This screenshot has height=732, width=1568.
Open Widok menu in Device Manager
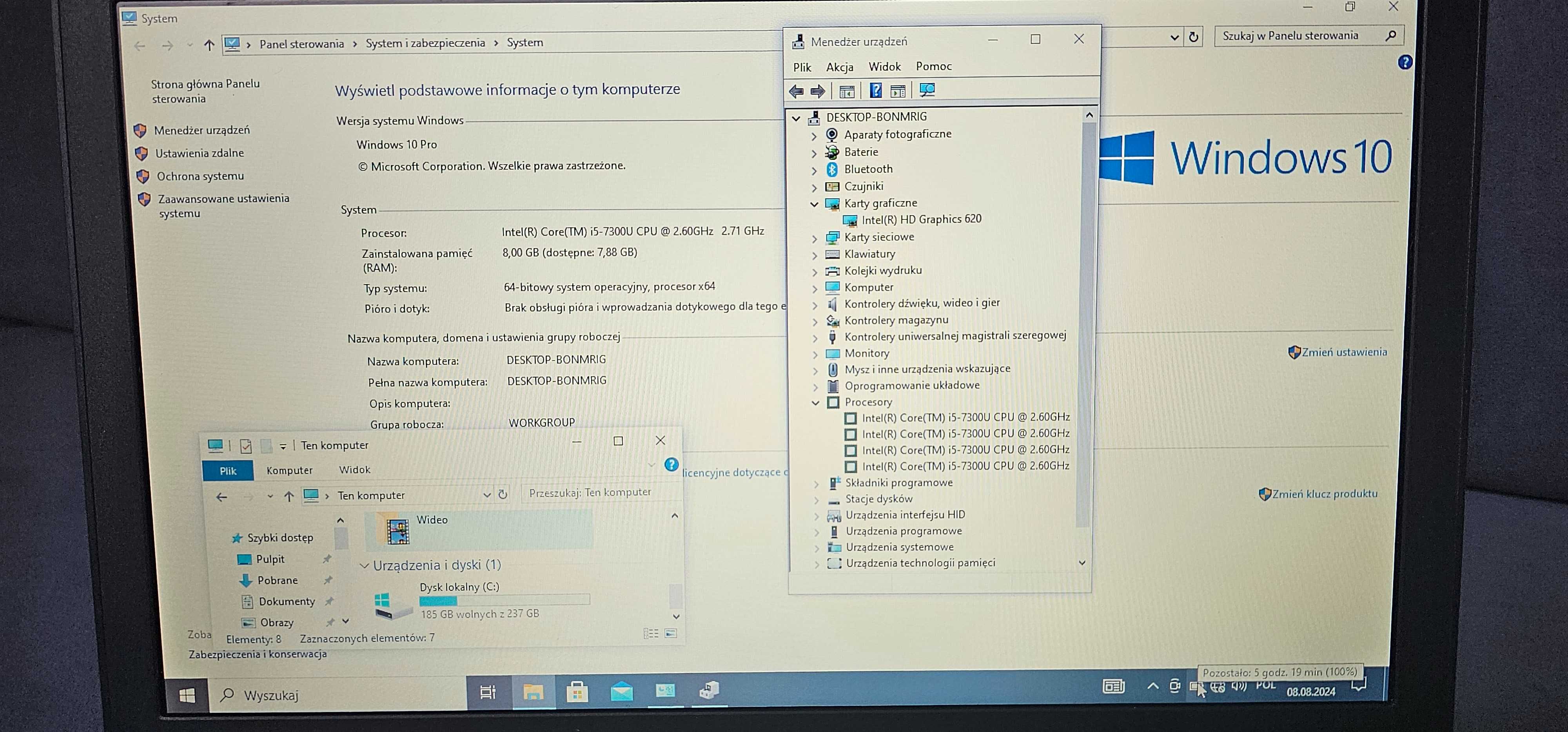(x=884, y=66)
